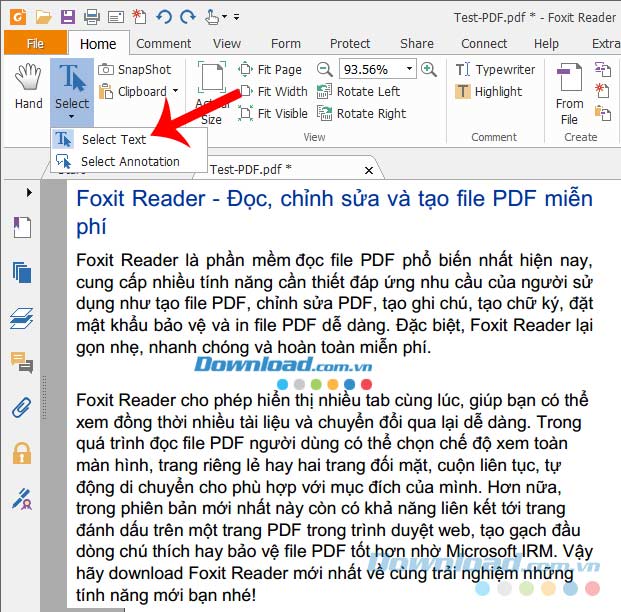Switch to the Home tab
Image resolution: width=621 pixels, height=612 pixels.
[x=98, y=44]
